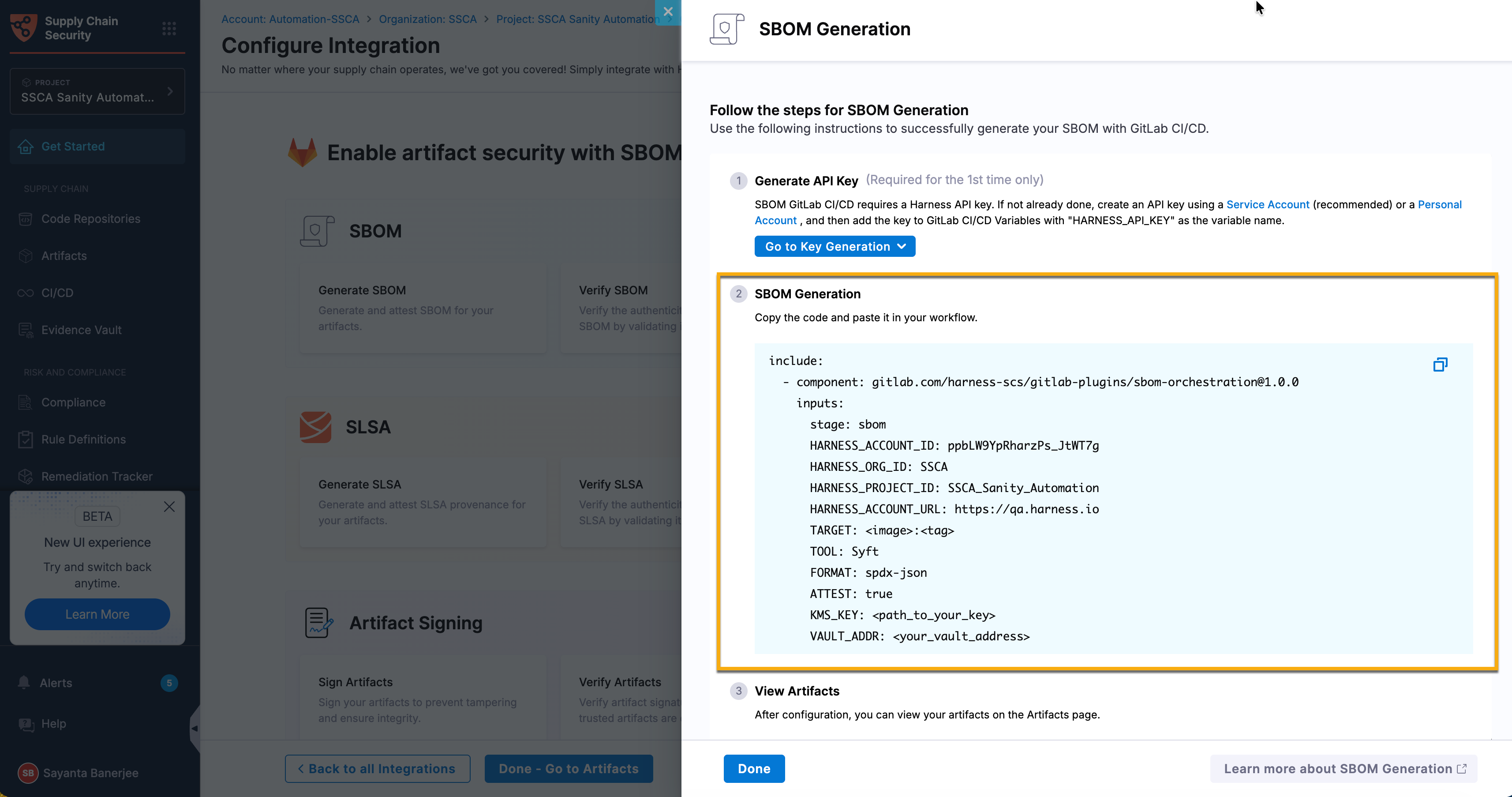Screen dimensions: 1512x797
Task: Open the module switcher grid icon
Action: coord(169,28)
